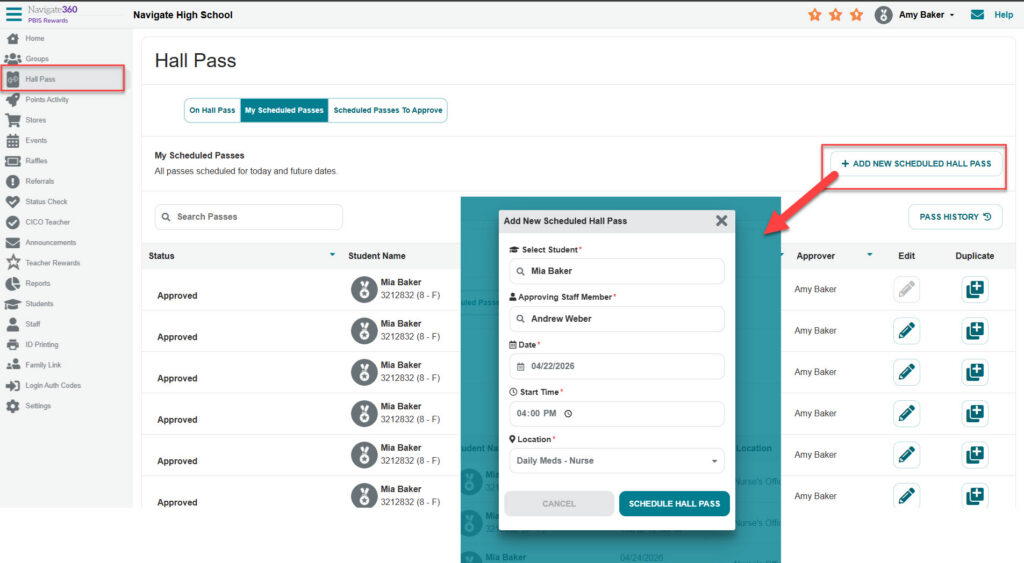Viewport: 1024px width, 563px height.
Task: Open Stores via the shopping cart icon
Action: [x=13, y=120]
